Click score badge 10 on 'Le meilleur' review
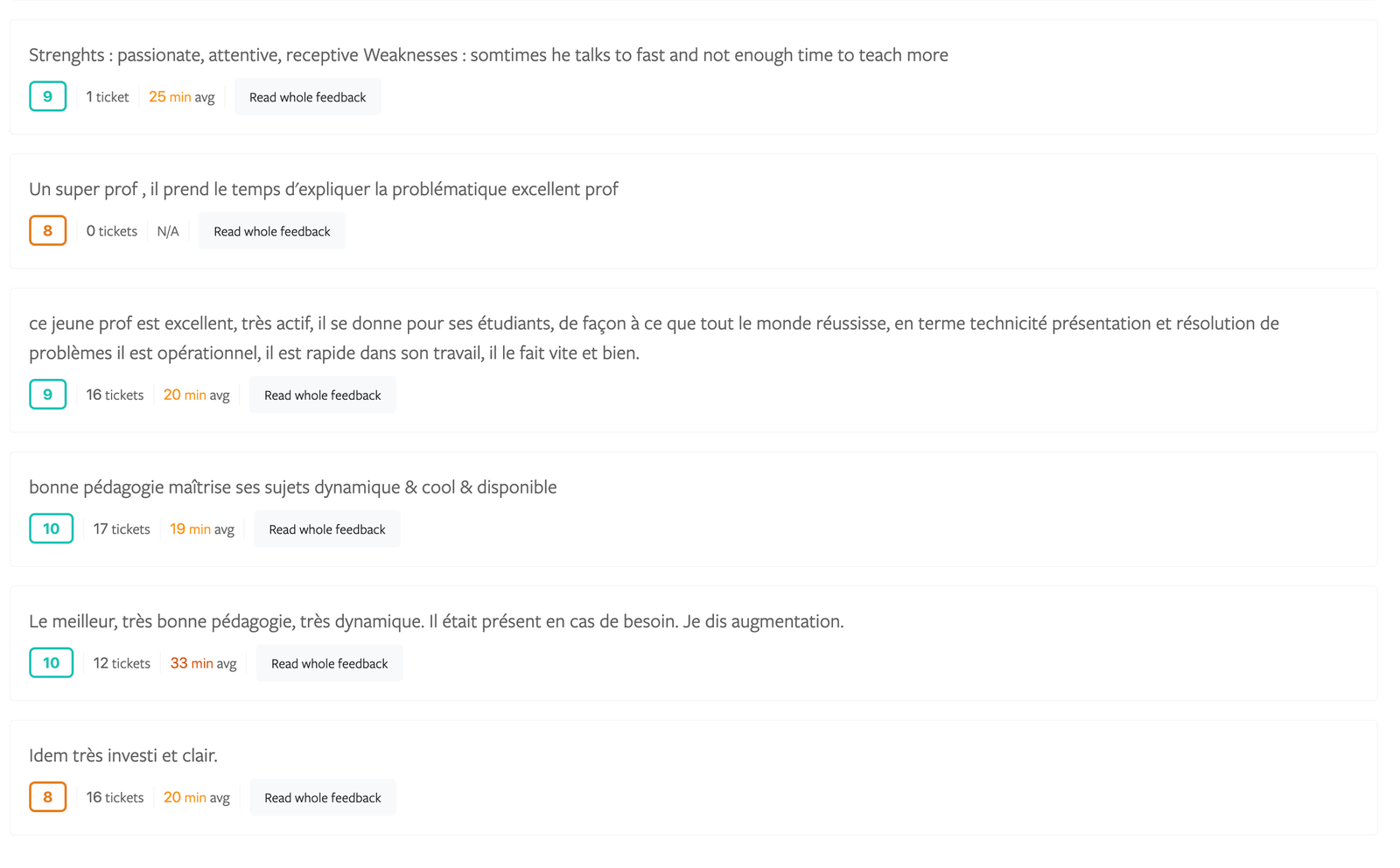The height and width of the screenshot is (868, 1400). [x=51, y=663]
